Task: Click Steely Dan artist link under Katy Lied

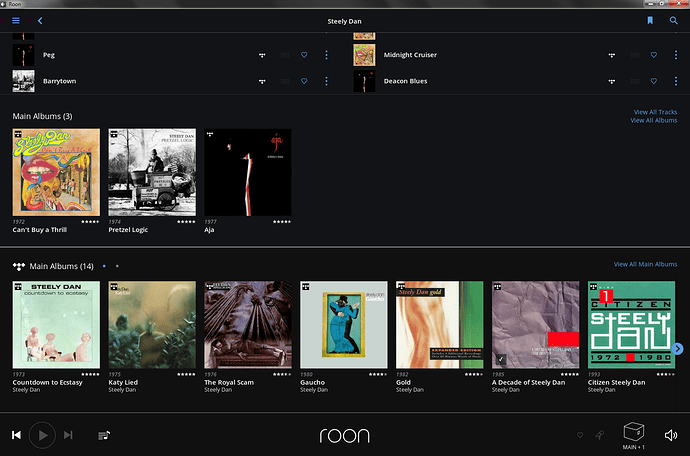Action: pos(122,390)
